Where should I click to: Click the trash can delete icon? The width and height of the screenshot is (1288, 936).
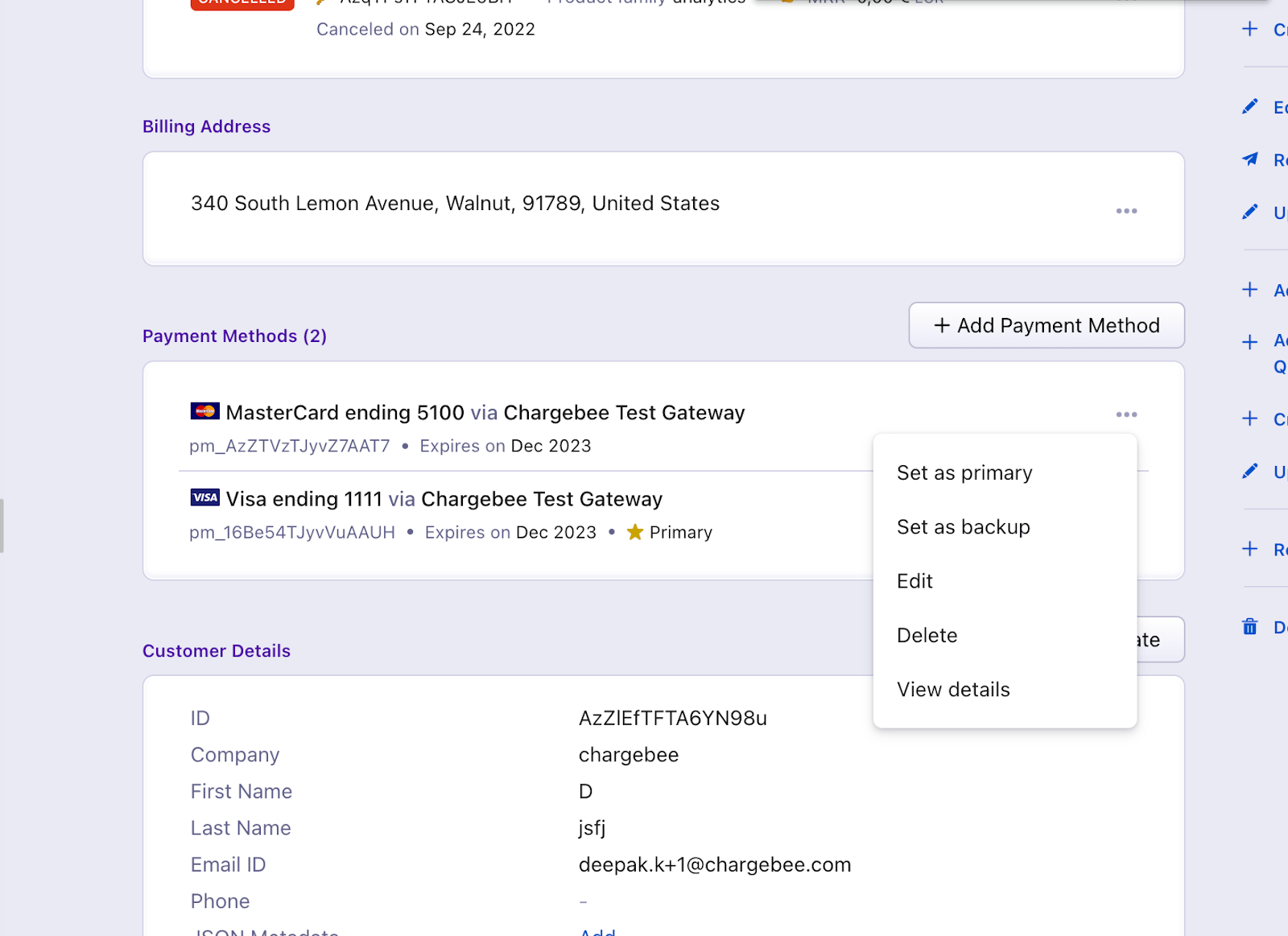[x=1249, y=626]
